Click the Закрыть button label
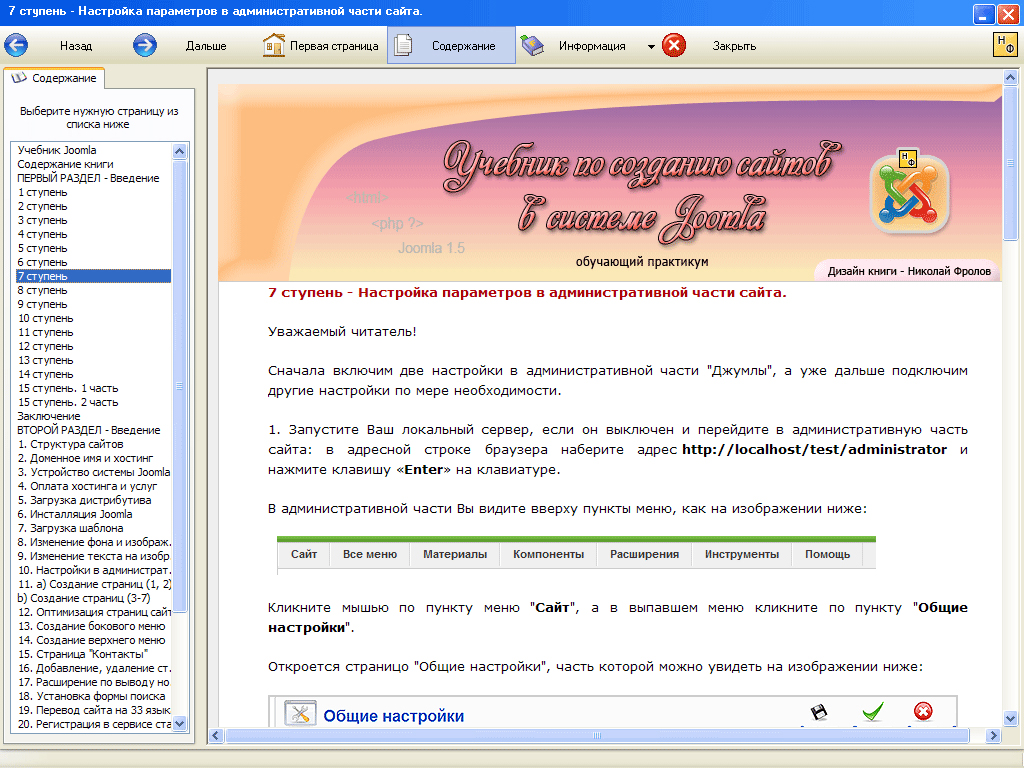1024x768 pixels. 734,46
